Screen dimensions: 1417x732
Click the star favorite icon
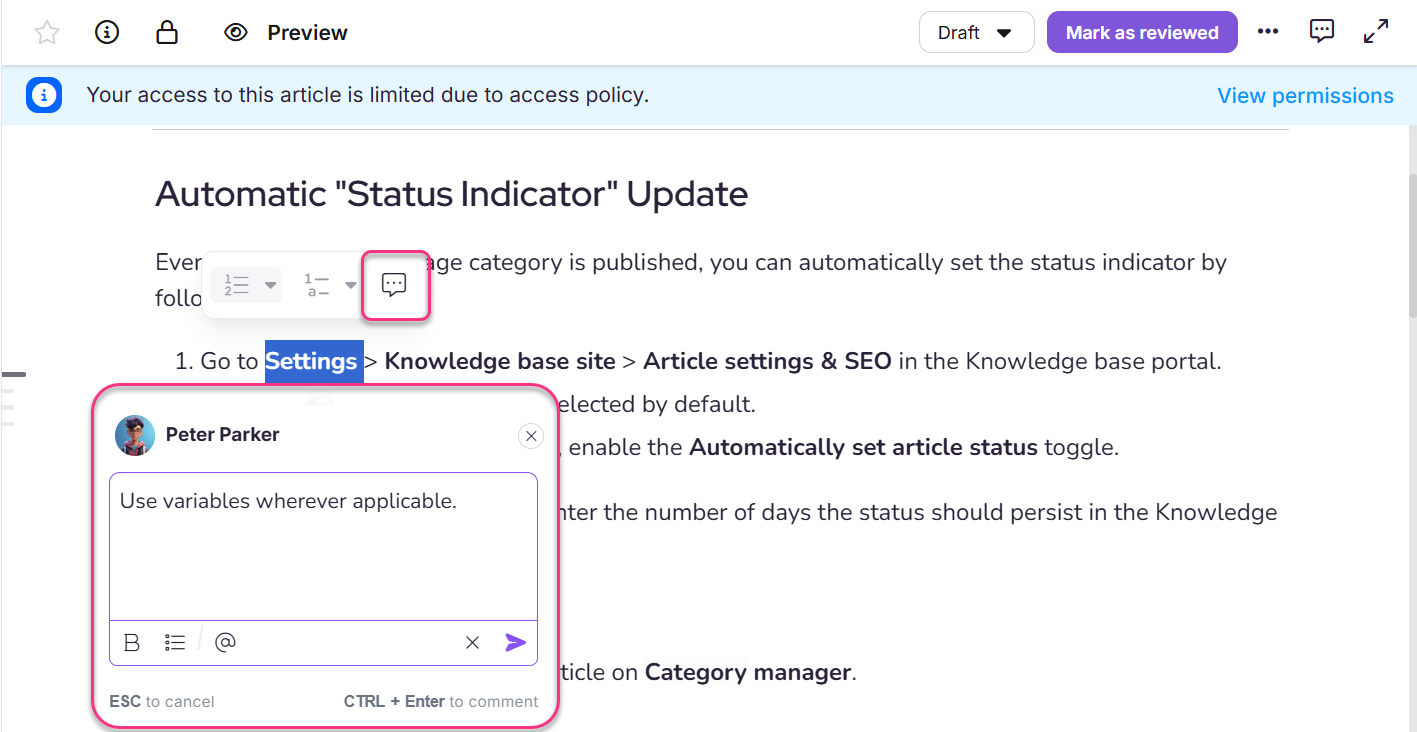(47, 33)
